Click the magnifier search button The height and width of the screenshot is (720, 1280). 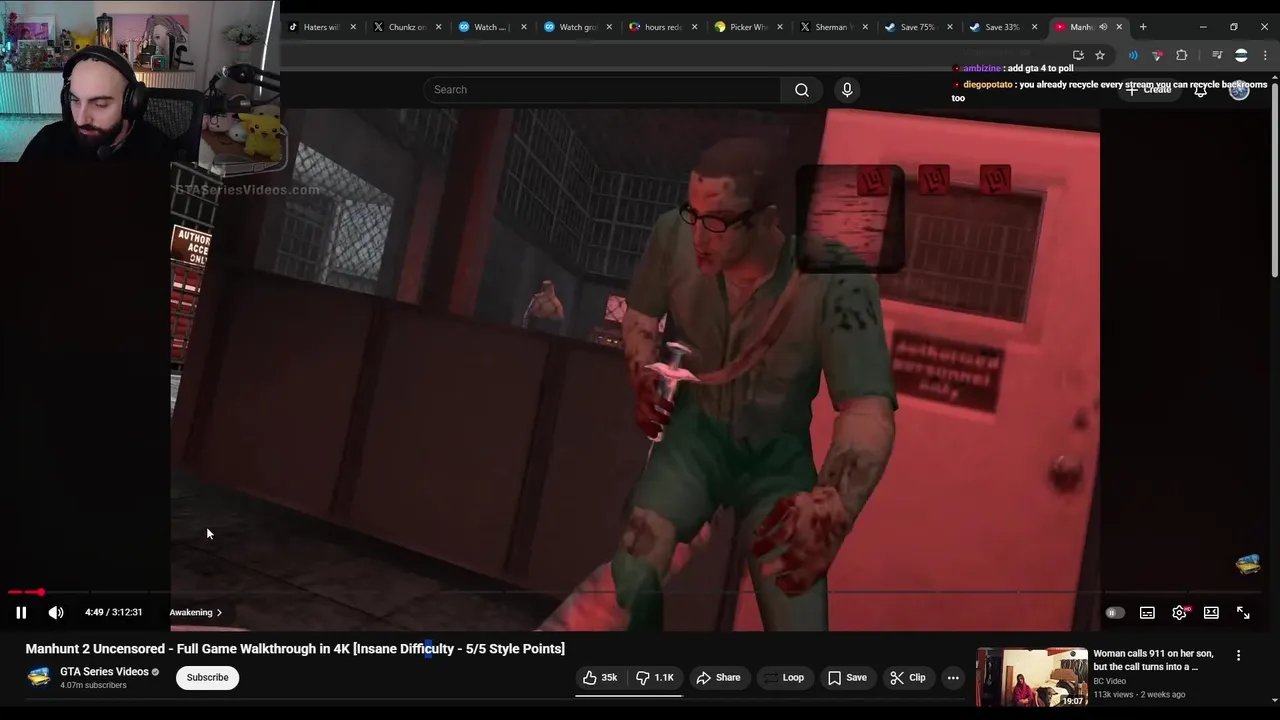[x=802, y=90]
